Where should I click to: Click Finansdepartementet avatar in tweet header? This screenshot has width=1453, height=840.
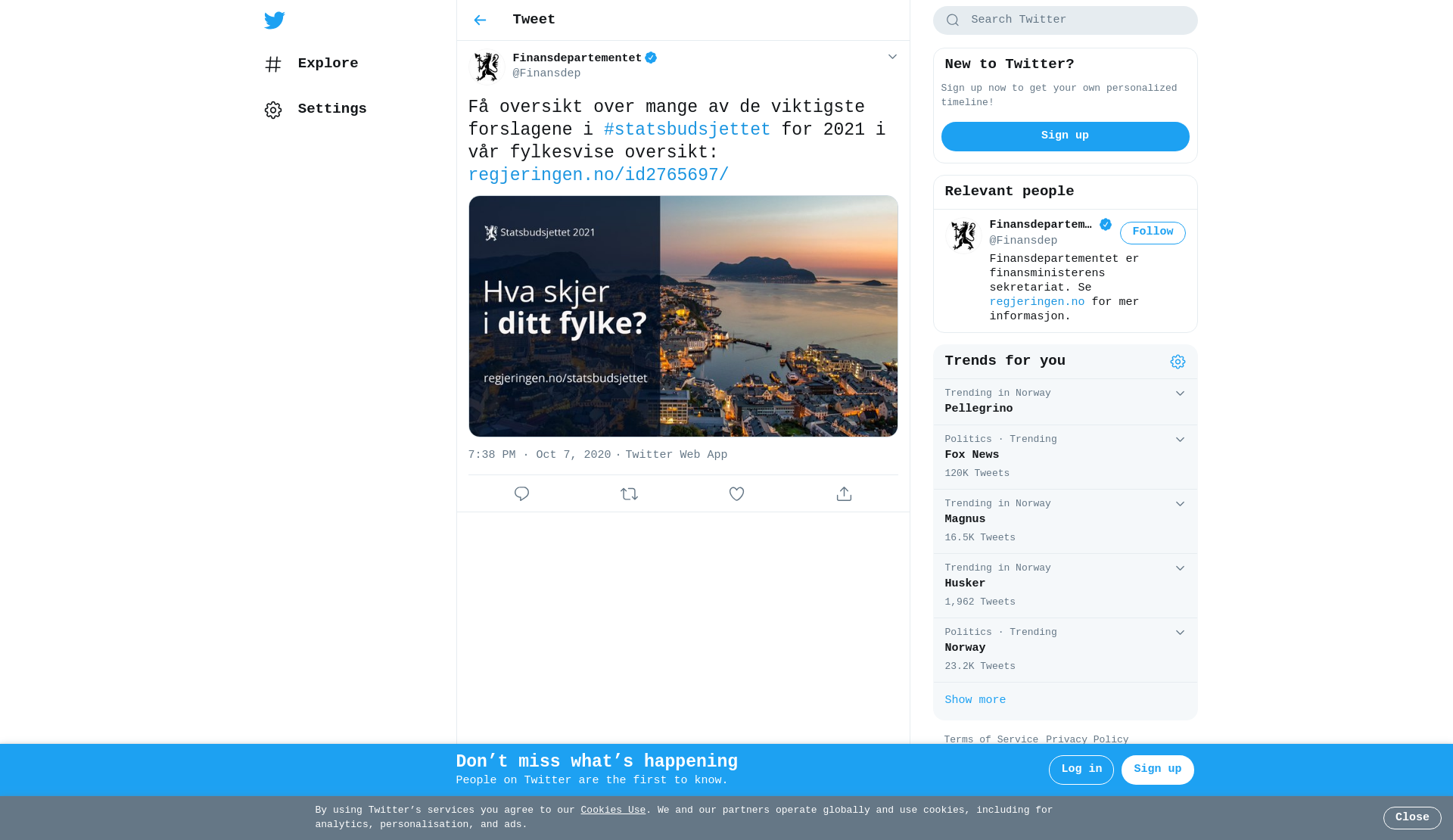[x=487, y=67]
